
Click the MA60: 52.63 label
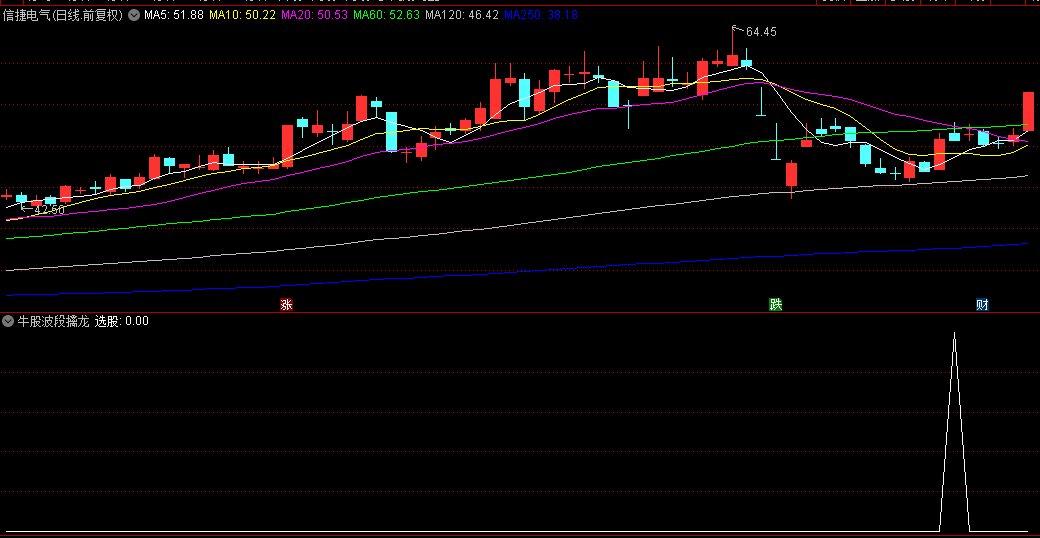pos(386,15)
